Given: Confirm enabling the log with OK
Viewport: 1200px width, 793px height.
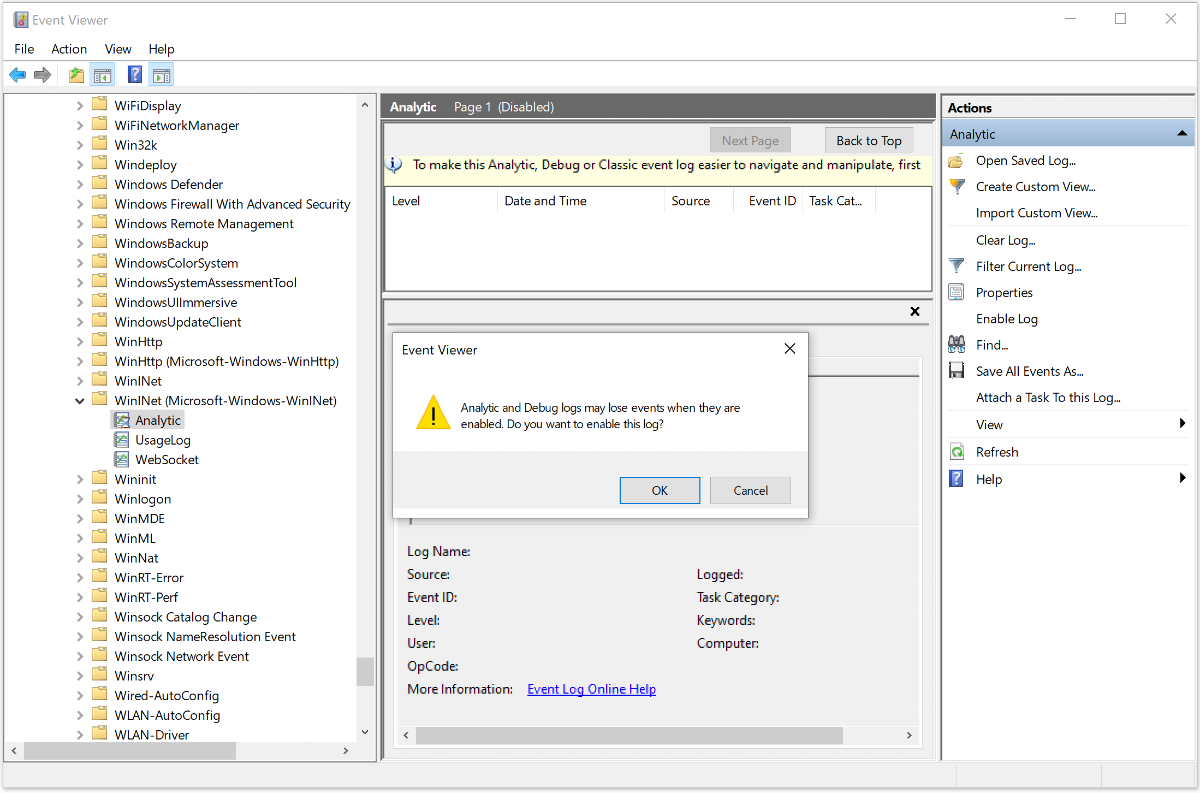Looking at the screenshot, I should (x=660, y=490).
